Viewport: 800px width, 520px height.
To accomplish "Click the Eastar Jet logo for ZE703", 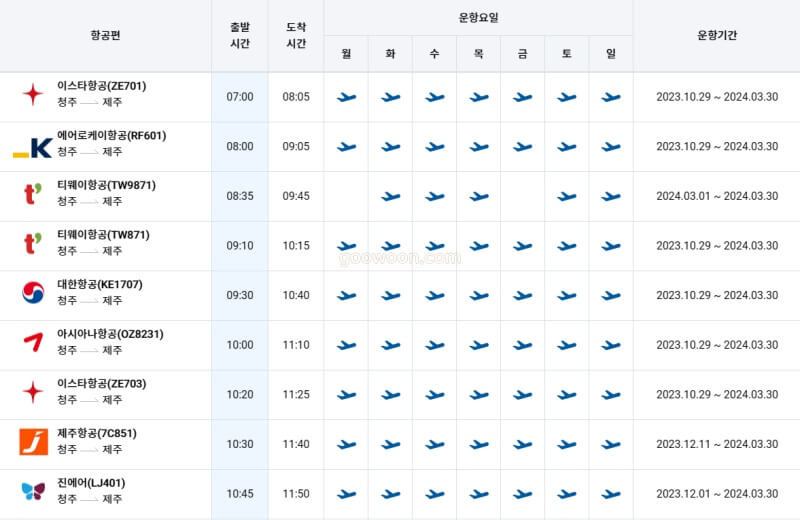I will 33,392.
